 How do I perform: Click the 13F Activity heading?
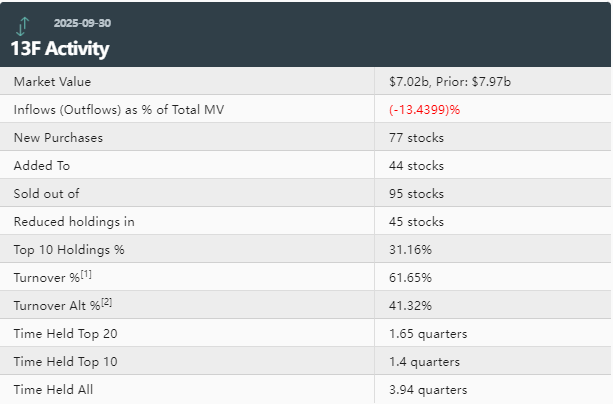[60, 48]
